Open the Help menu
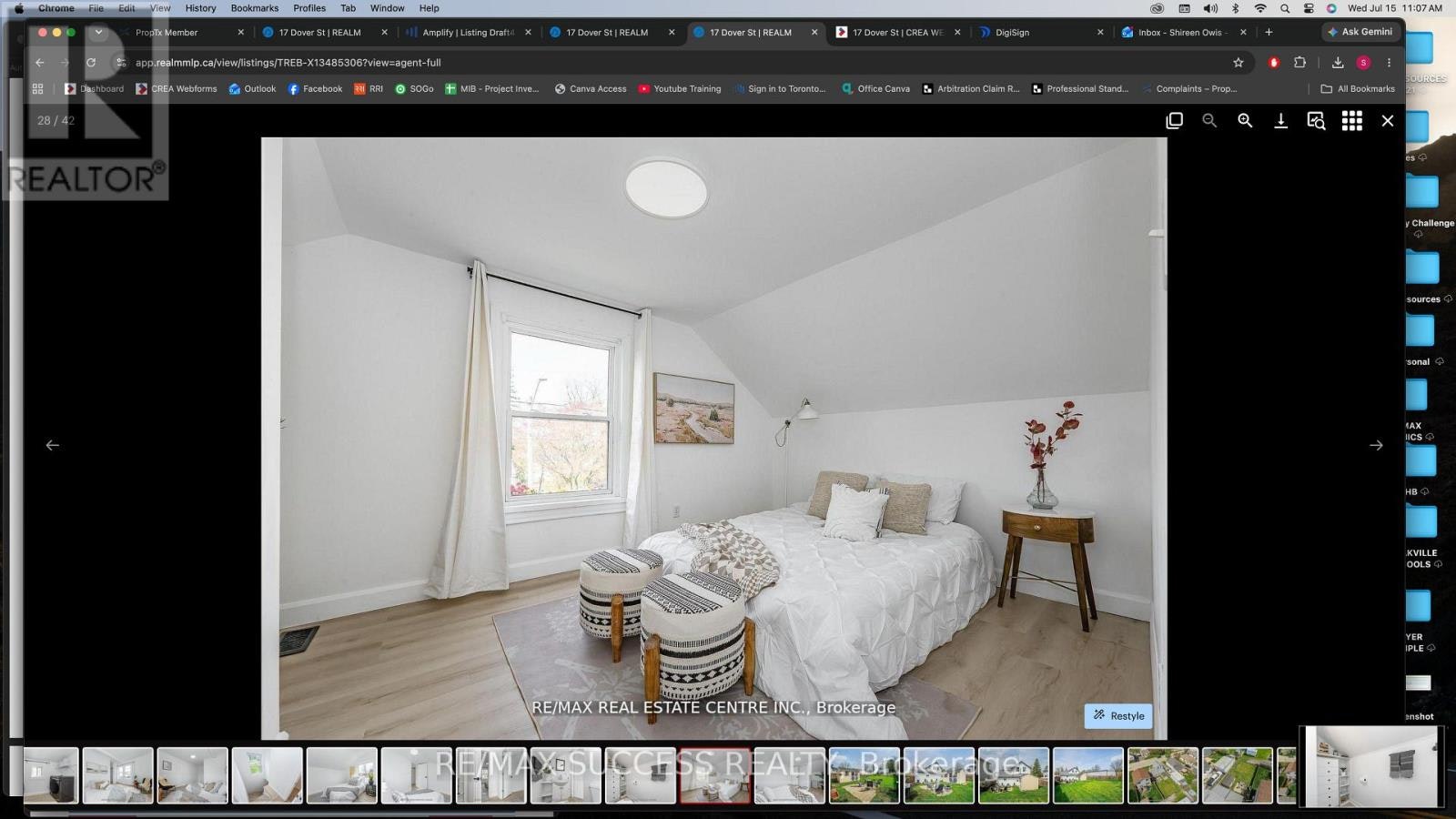 (429, 8)
